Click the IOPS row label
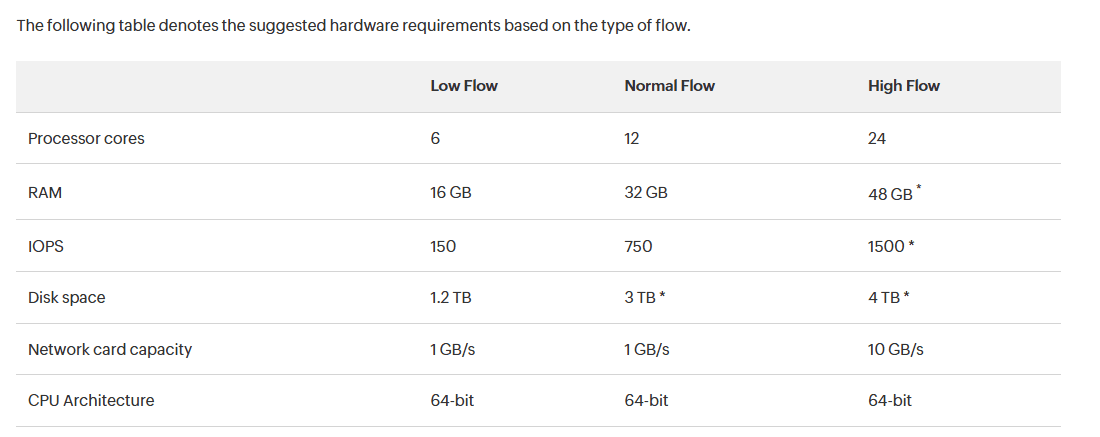The image size is (1100, 437). 46,245
